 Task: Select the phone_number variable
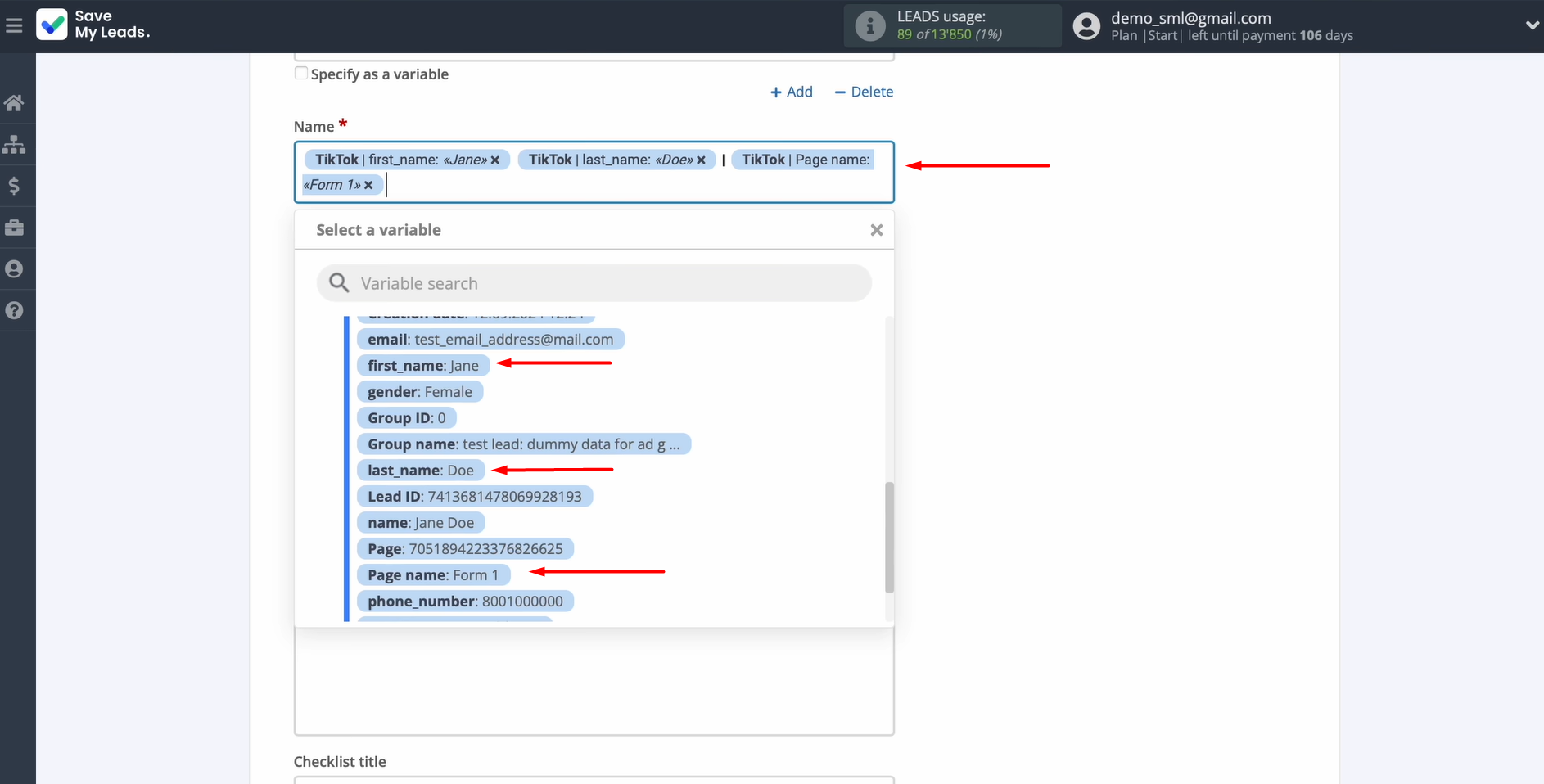pyautogui.click(x=464, y=602)
